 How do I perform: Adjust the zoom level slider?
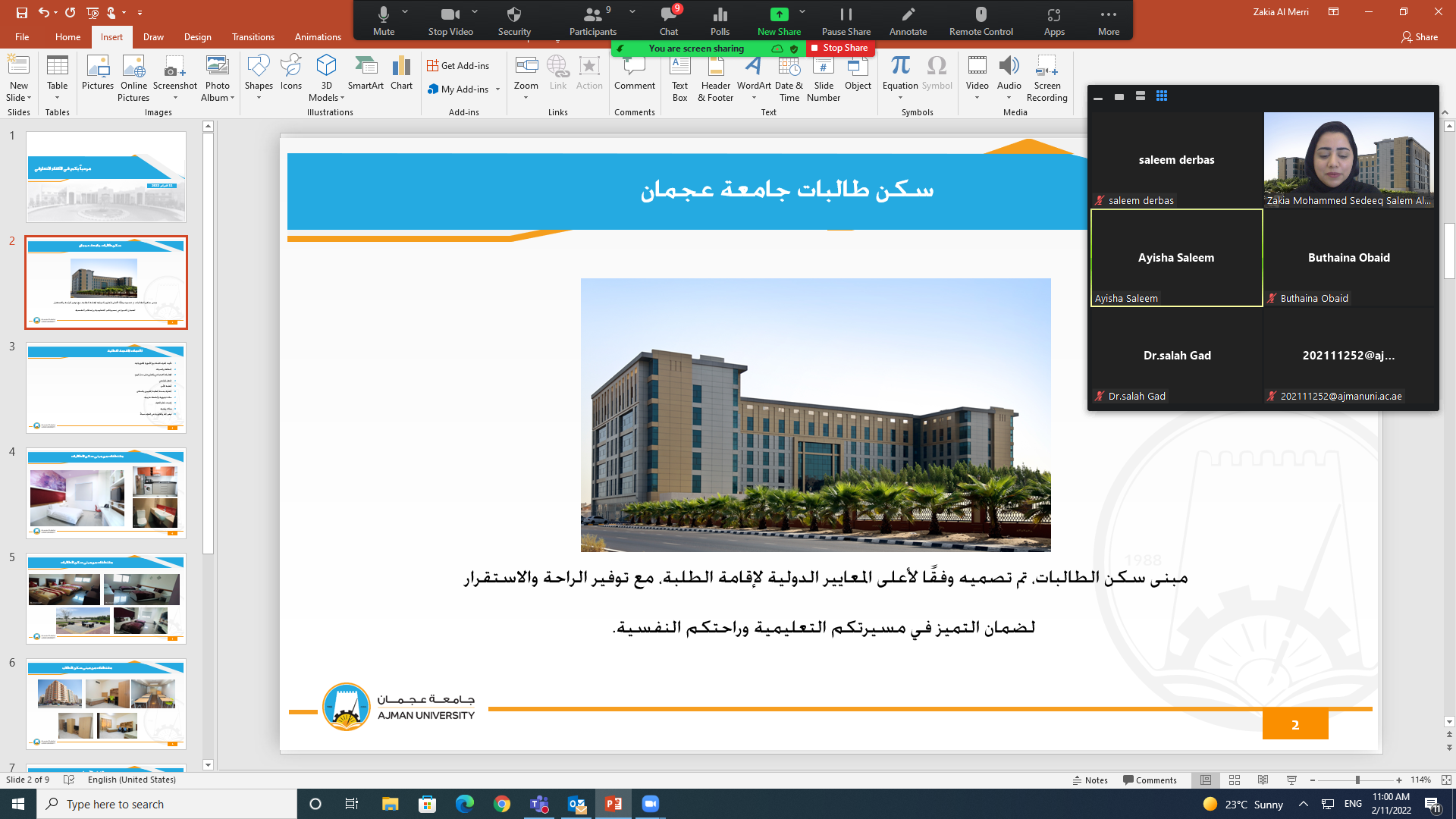1357,780
